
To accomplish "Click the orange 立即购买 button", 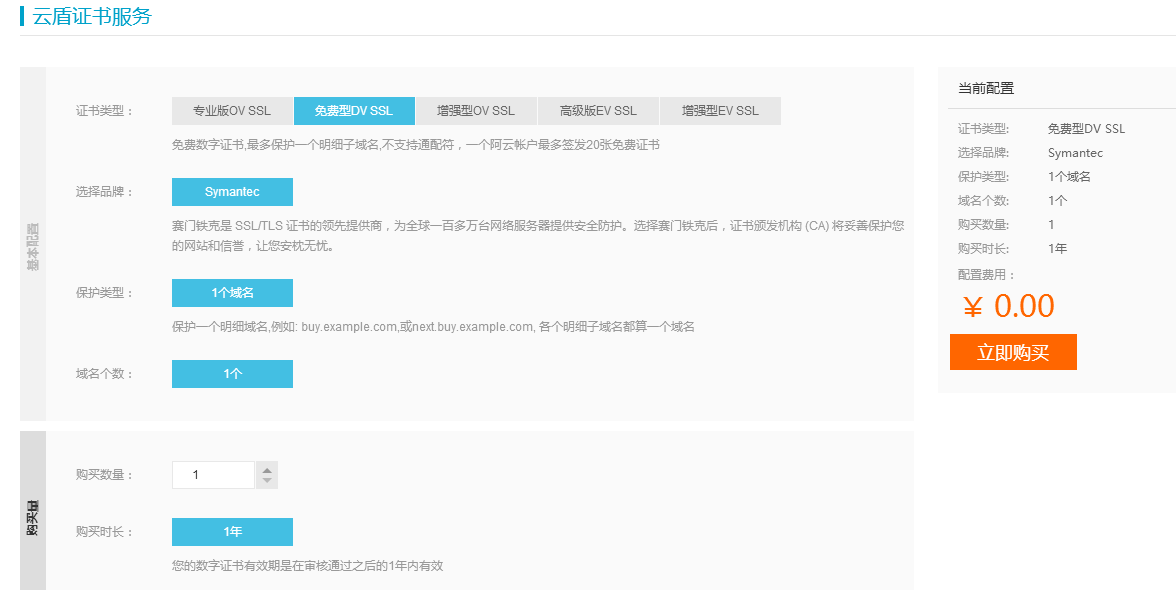I will click(1013, 352).
